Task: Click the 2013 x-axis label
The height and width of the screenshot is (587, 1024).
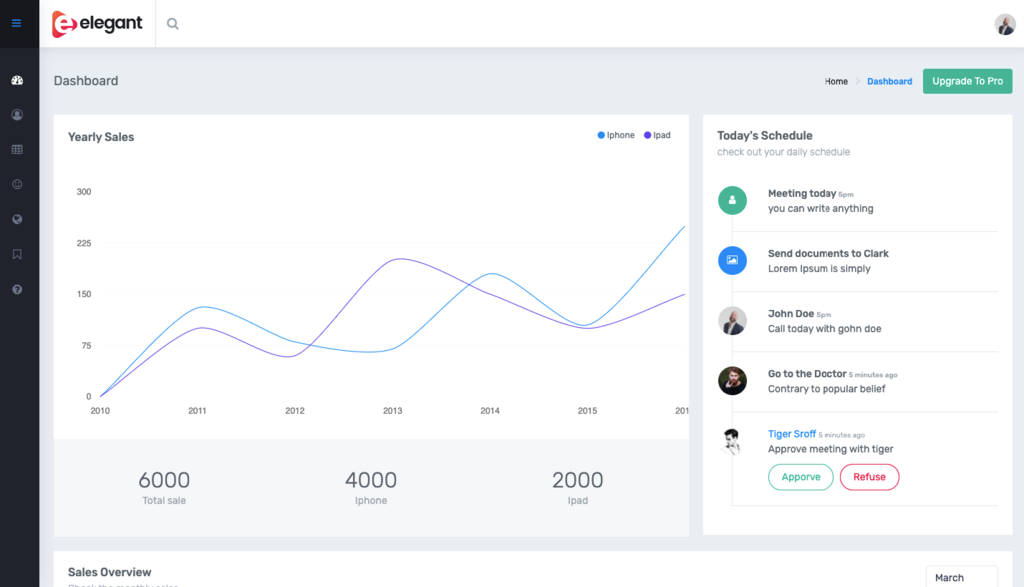Action: coord(392,411)
